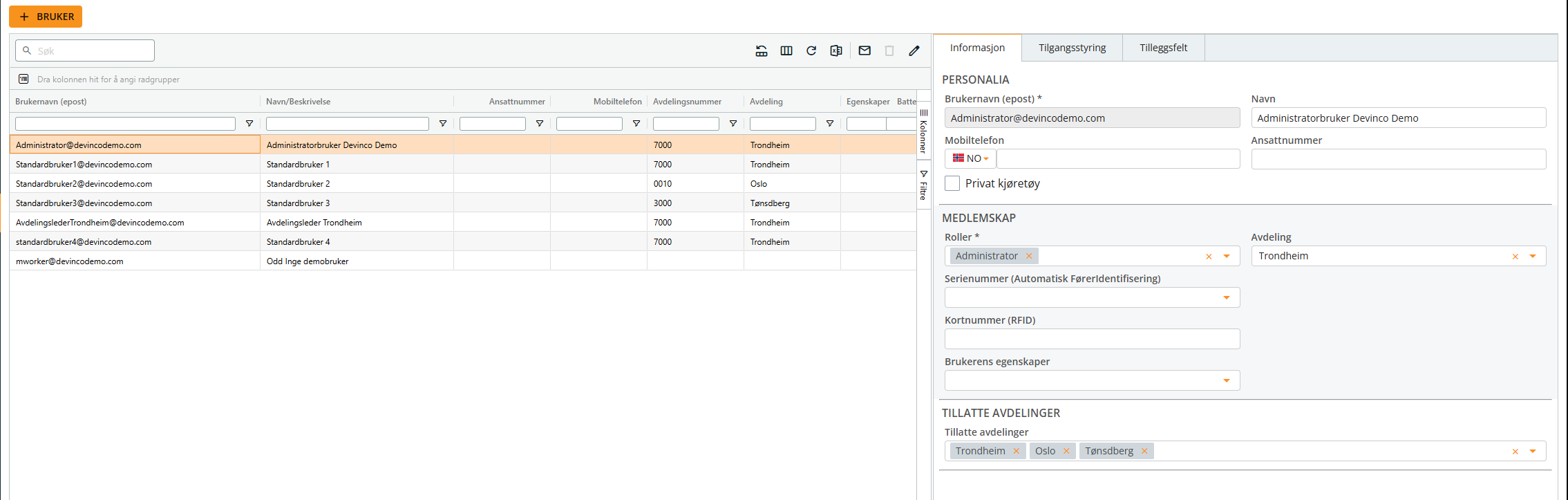Remove Trondheim from Tillatte avdelinger
This screenshot has width=1568, height=500.
1016,451
